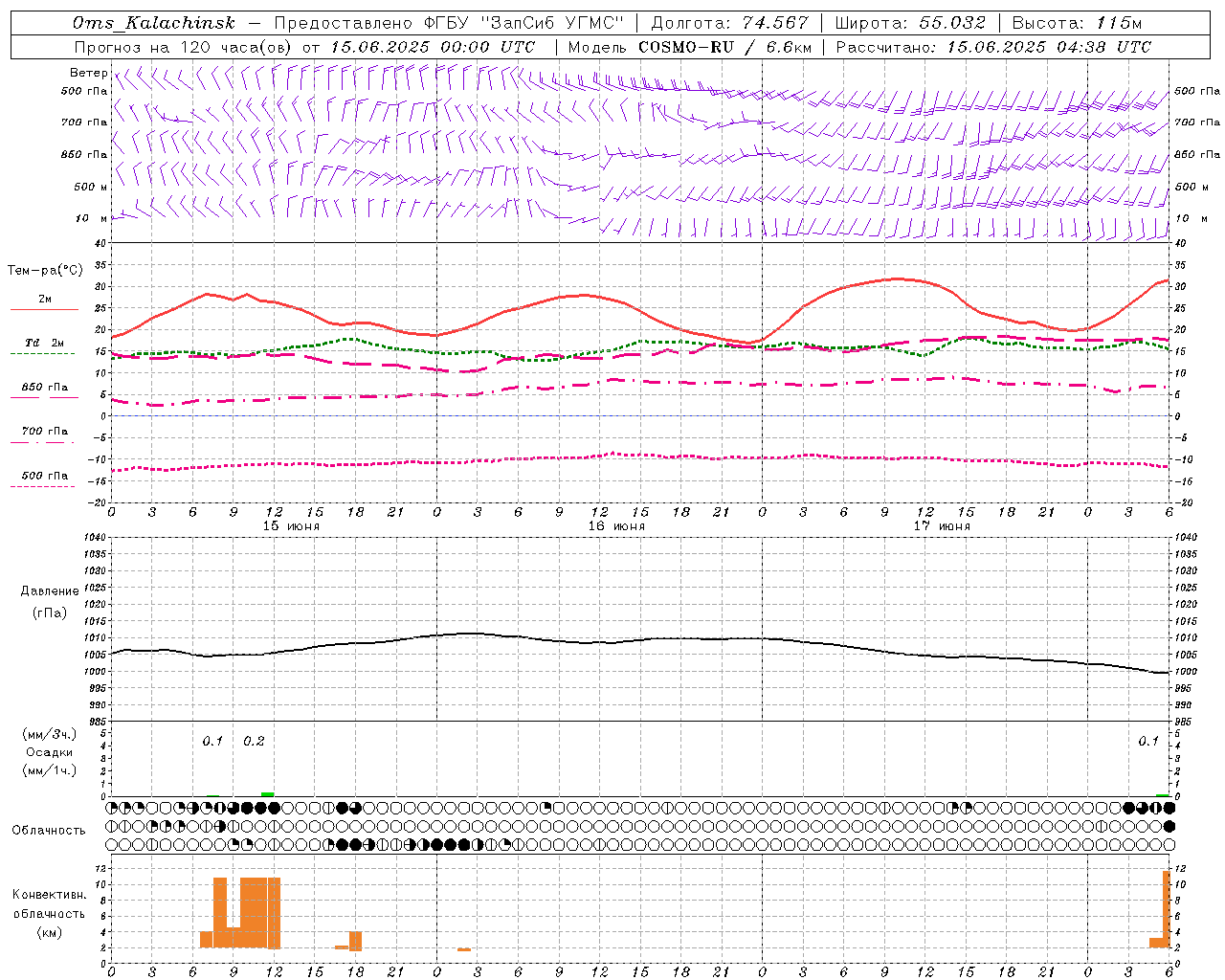Click the 15 июня date label
Screen dimensions: 1225x980
(x=291, y=526)
